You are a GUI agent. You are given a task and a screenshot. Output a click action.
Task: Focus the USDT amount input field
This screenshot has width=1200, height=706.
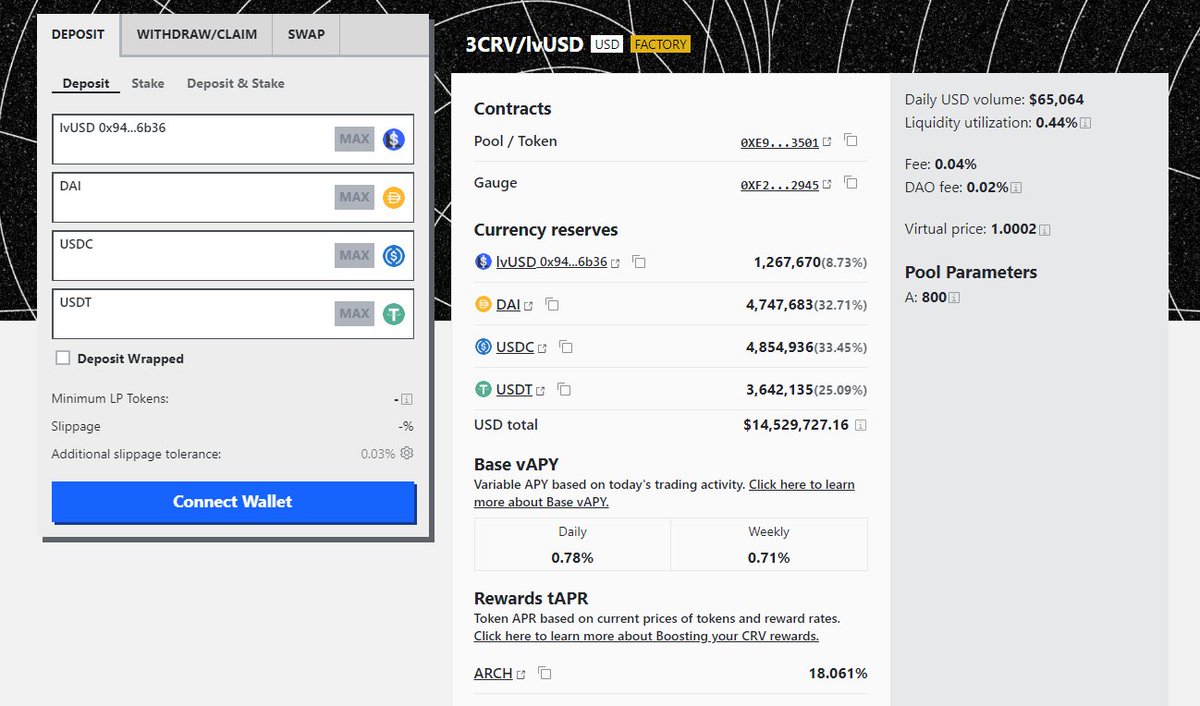[233, 313]
